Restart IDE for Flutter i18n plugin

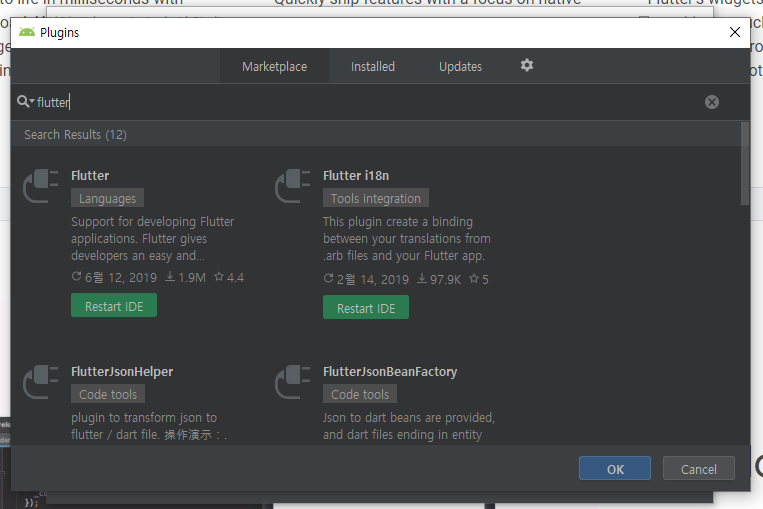coord(366,308)
